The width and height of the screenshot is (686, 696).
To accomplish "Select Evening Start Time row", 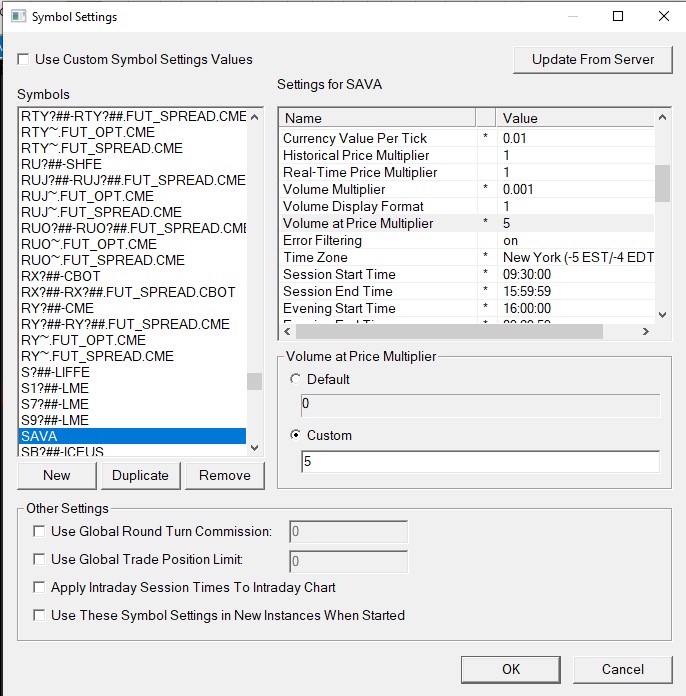I will [467, 308].
